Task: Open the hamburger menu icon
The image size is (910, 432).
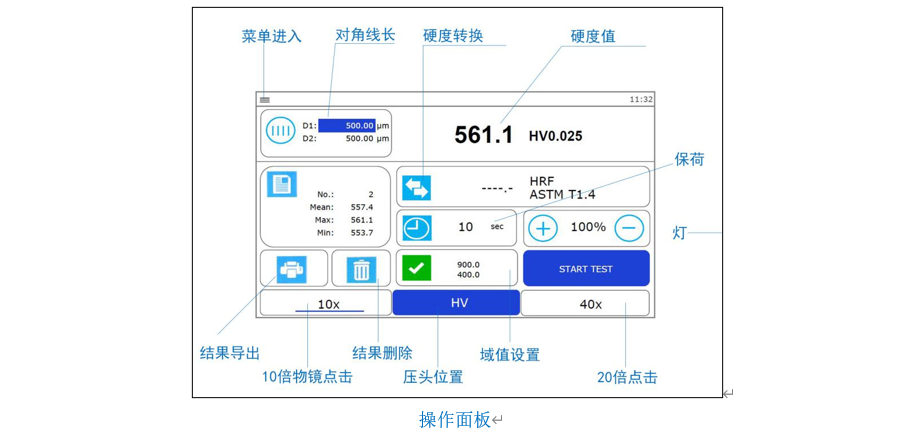Action: [x=265, y=100]
